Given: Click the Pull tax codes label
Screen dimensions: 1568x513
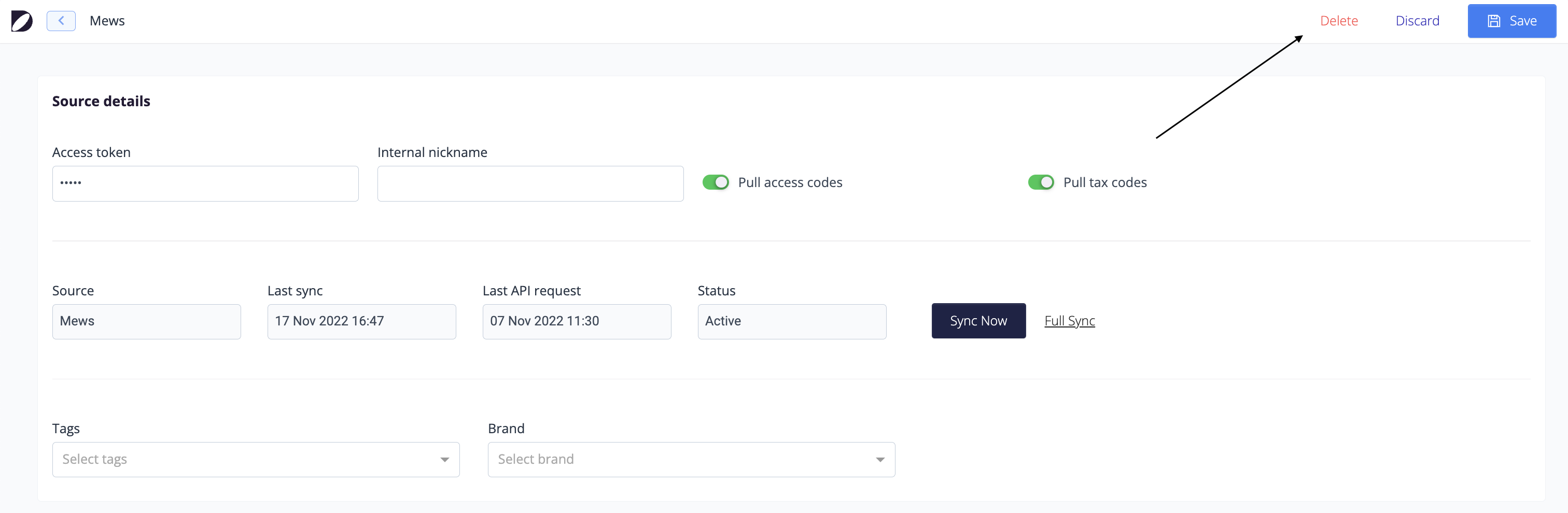Looking at the screenshot, I should [1105, 182].
